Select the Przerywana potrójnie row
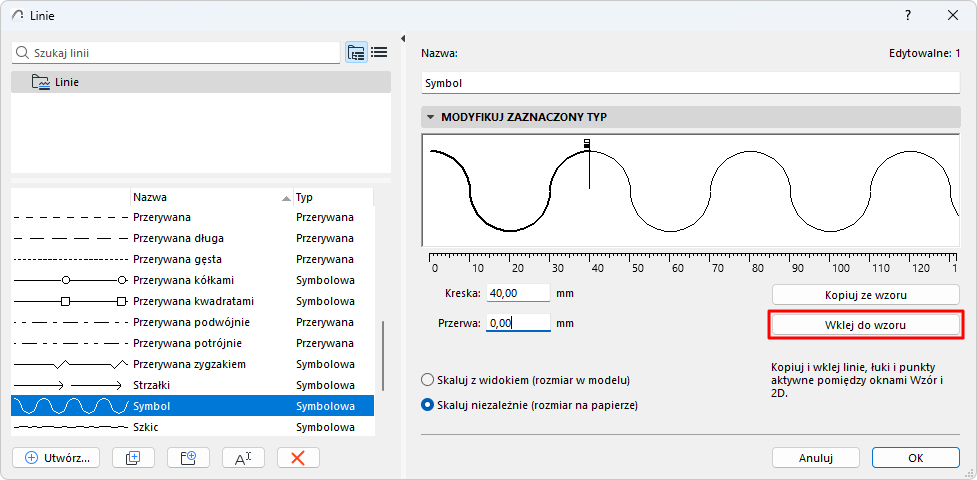 pos(193,343)
